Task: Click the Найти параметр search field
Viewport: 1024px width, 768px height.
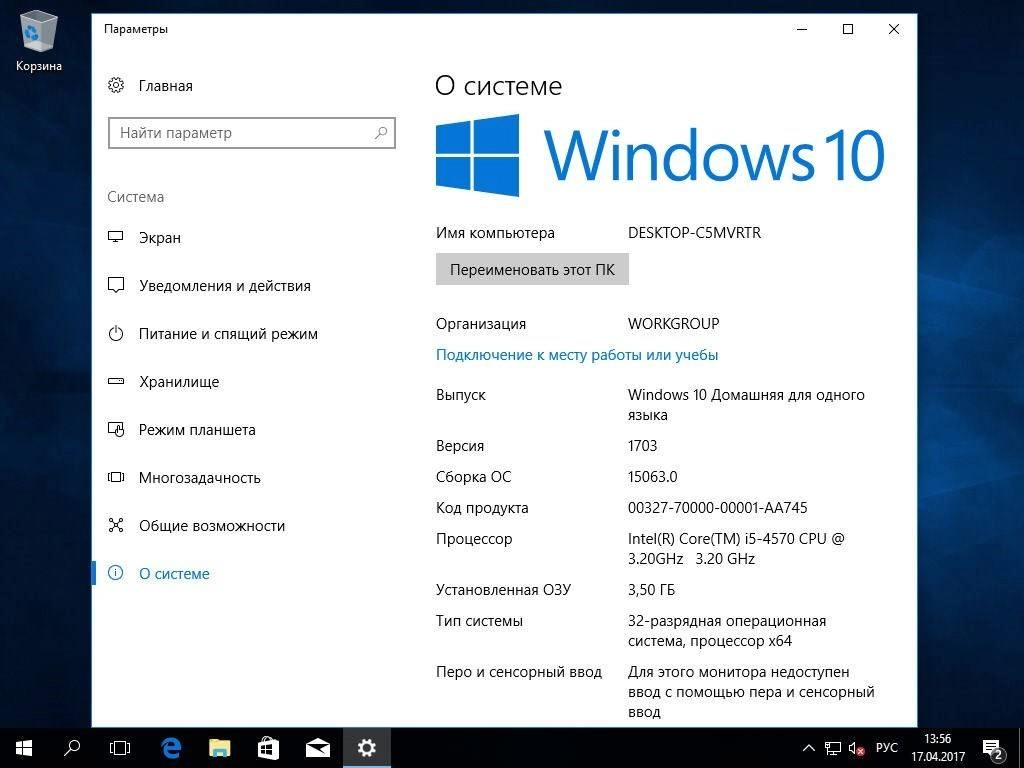Action: pyautogui.click(x=251, y=133)
